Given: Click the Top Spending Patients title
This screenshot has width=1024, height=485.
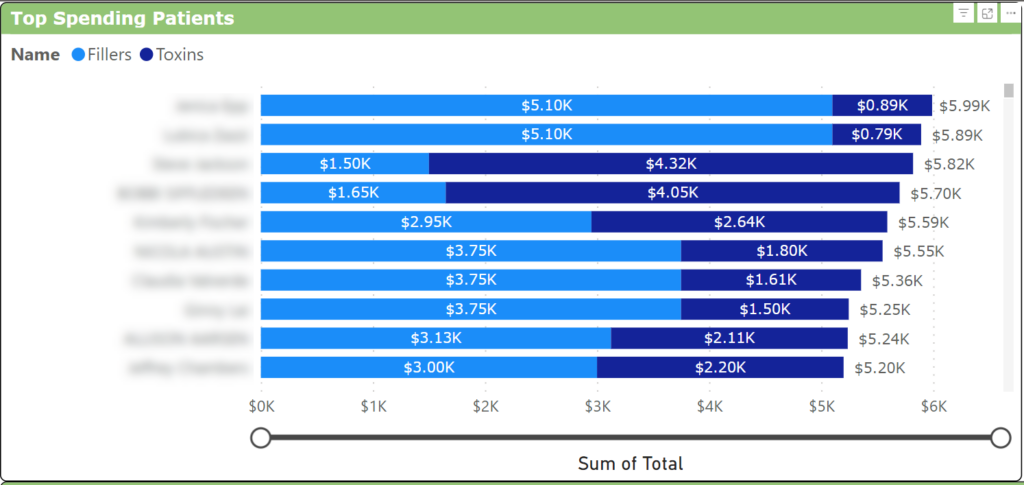Looking at the screenshot, I should 123,18.
